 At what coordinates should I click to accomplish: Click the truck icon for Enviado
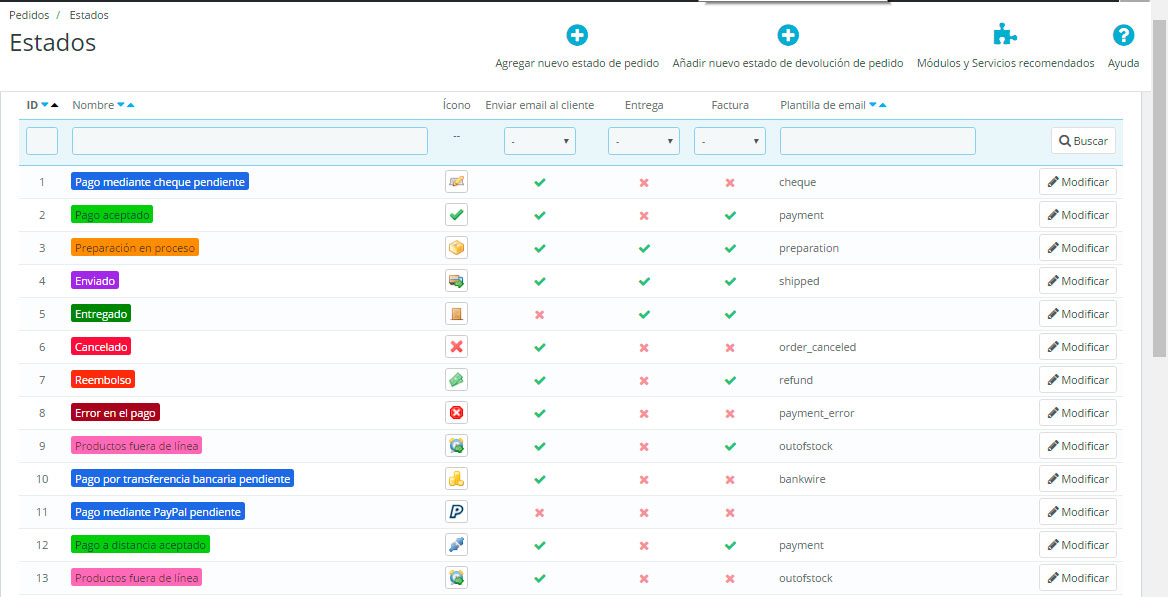click(457, 281)
